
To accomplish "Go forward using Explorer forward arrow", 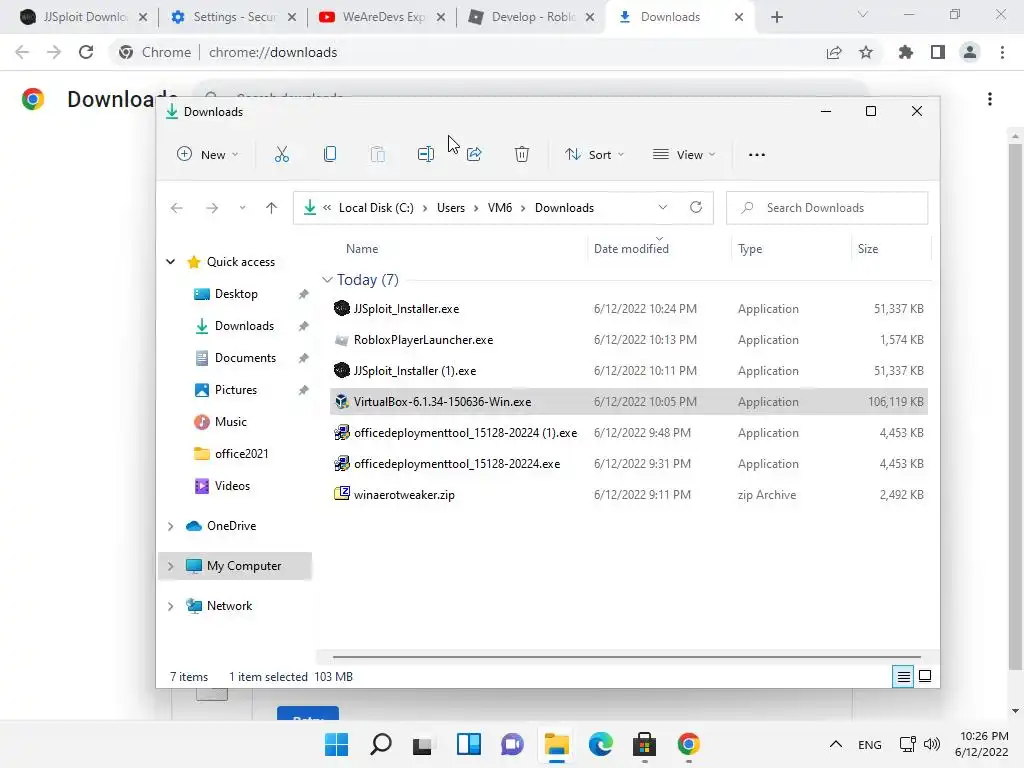I will [x=212, y=208].
